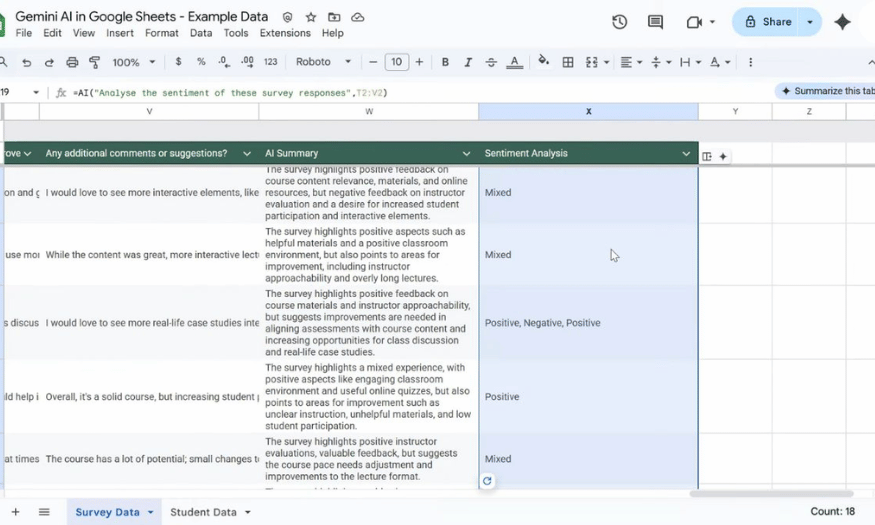The height and width of the screenshot is (525, 875).
Task: Open the toolbar More options menu
Action: click(x=751, y=62)
